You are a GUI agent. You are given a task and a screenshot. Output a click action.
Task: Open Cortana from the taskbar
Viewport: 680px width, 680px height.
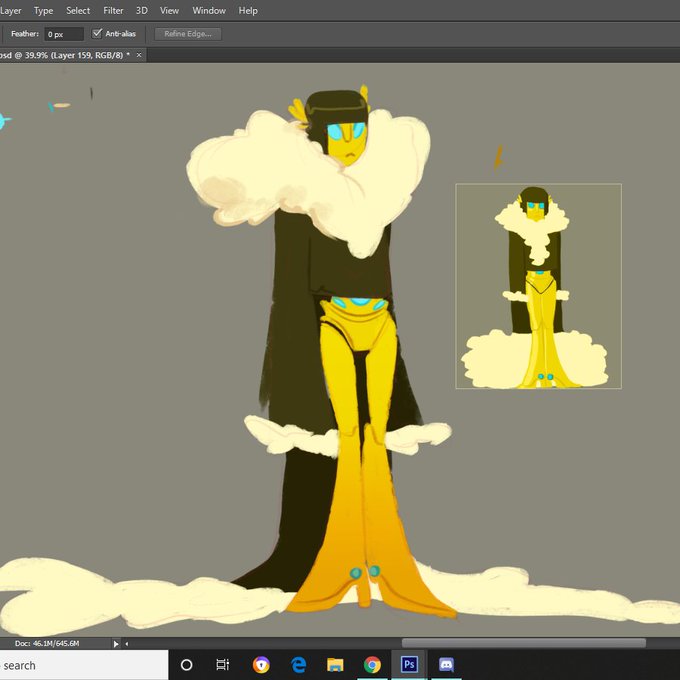point(186,665)
